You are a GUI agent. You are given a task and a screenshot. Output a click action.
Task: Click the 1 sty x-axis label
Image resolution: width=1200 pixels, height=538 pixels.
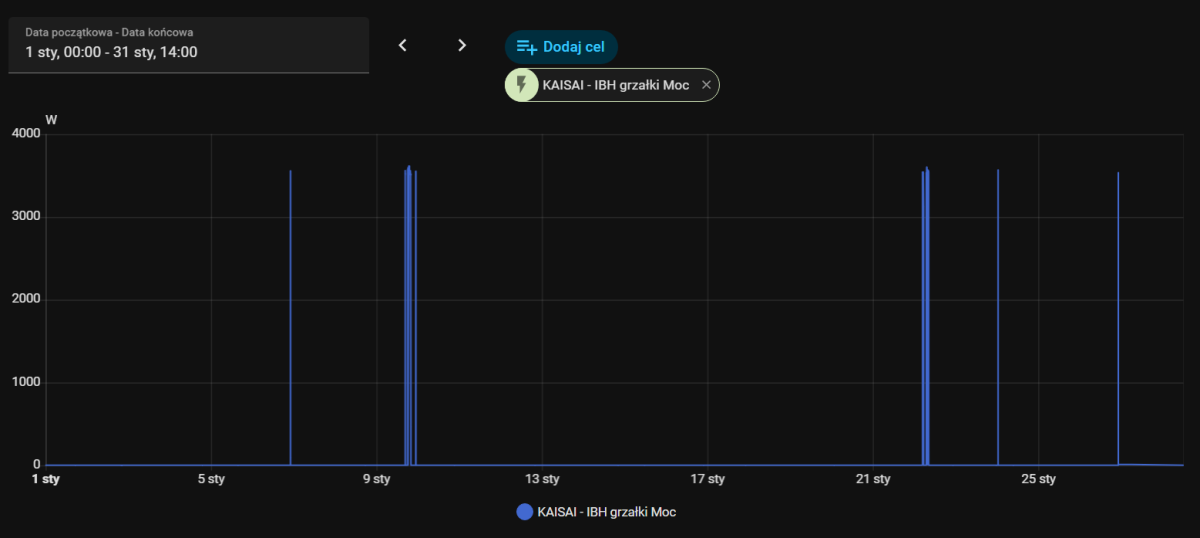tap(46, 479)
